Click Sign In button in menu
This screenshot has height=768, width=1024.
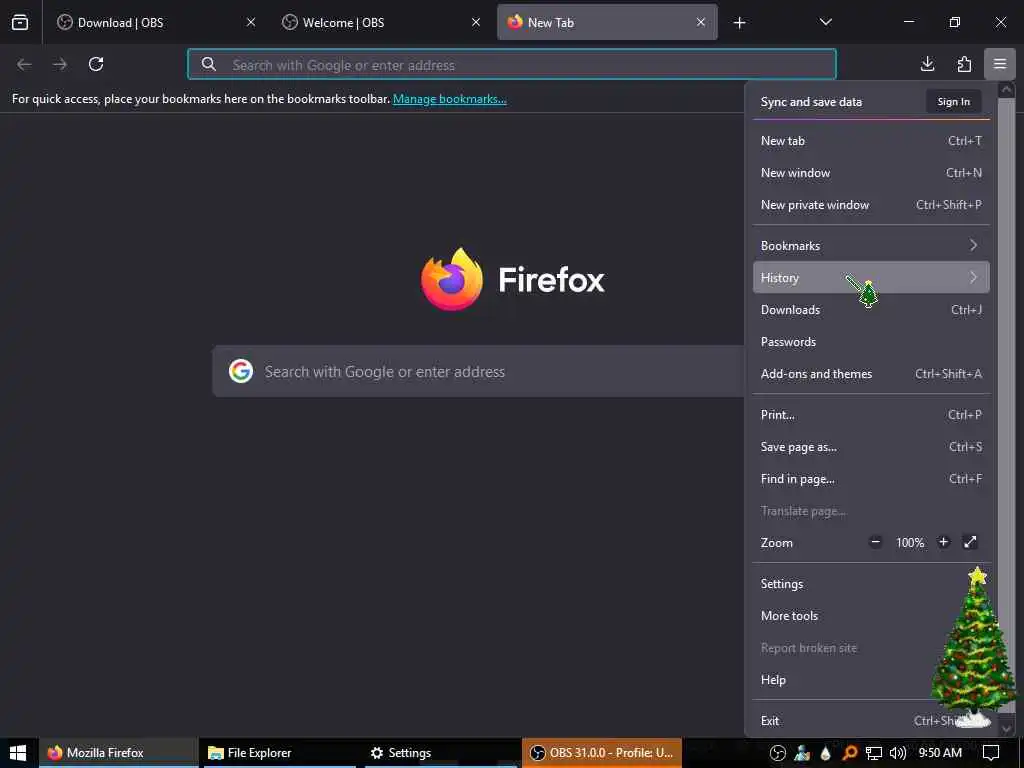pyautogui.click(x=953, y=102)
